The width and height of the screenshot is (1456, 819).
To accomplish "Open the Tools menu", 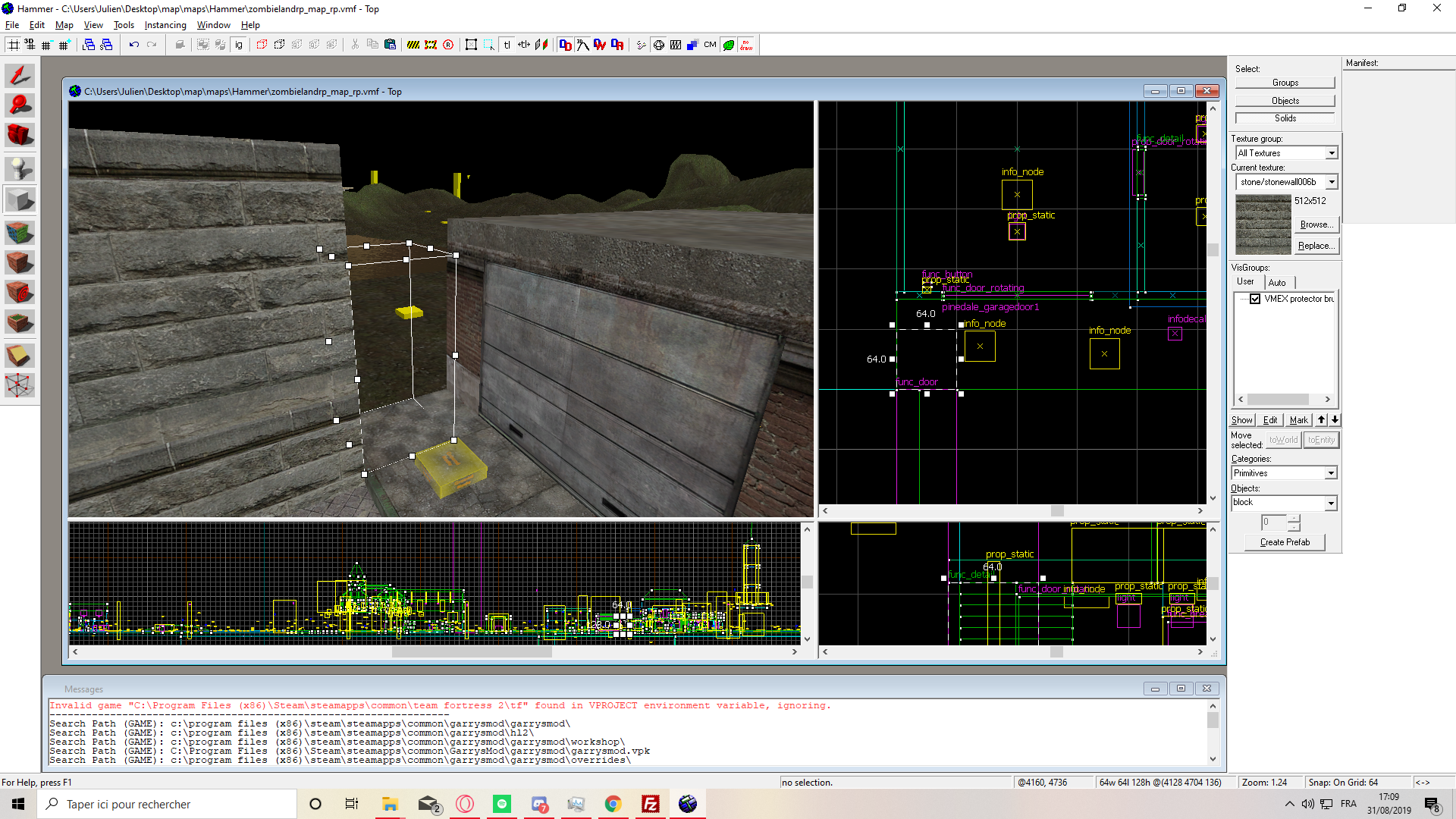I will (124, 25).
